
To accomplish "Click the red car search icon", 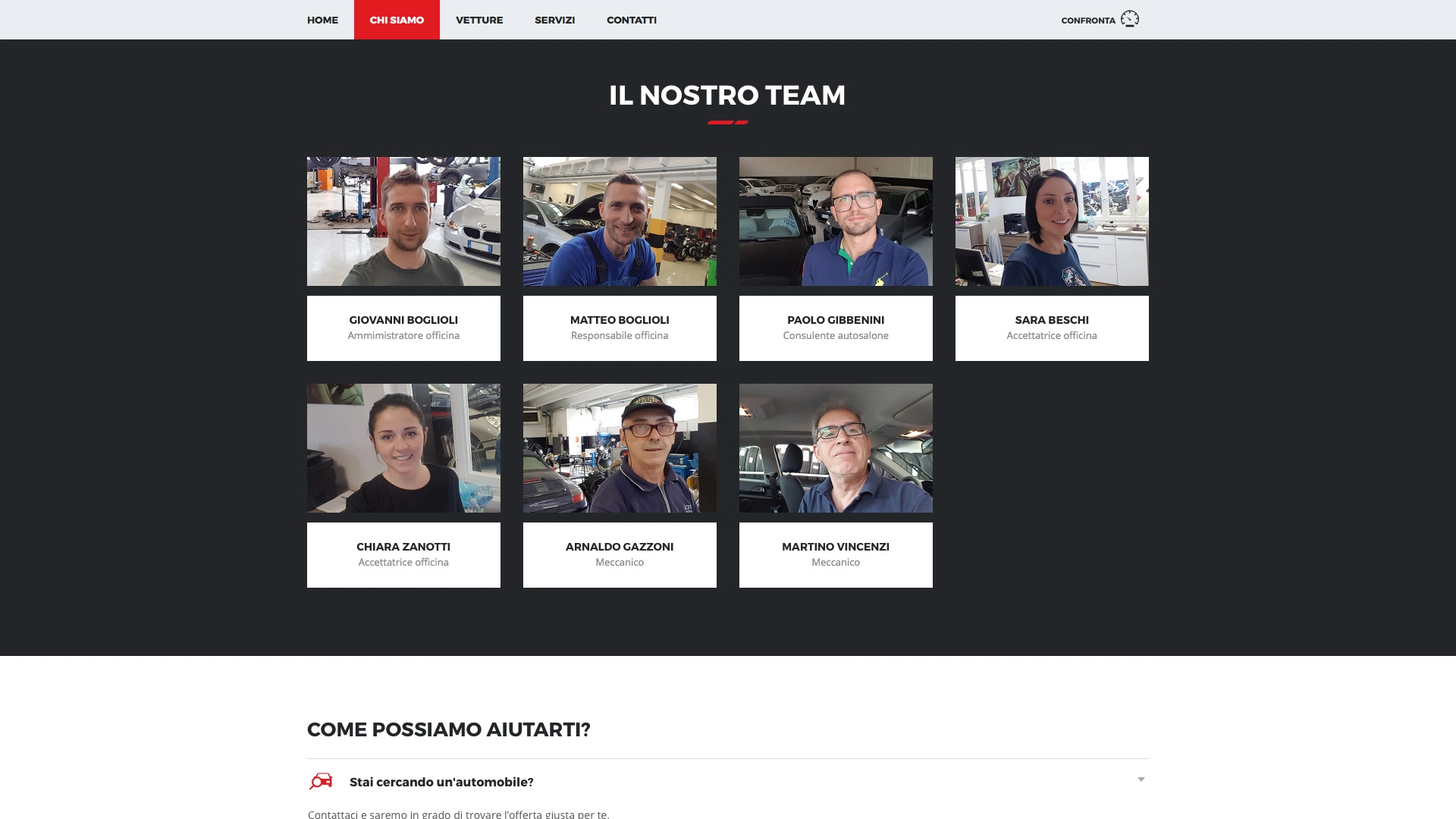I will tap(321, 781).
